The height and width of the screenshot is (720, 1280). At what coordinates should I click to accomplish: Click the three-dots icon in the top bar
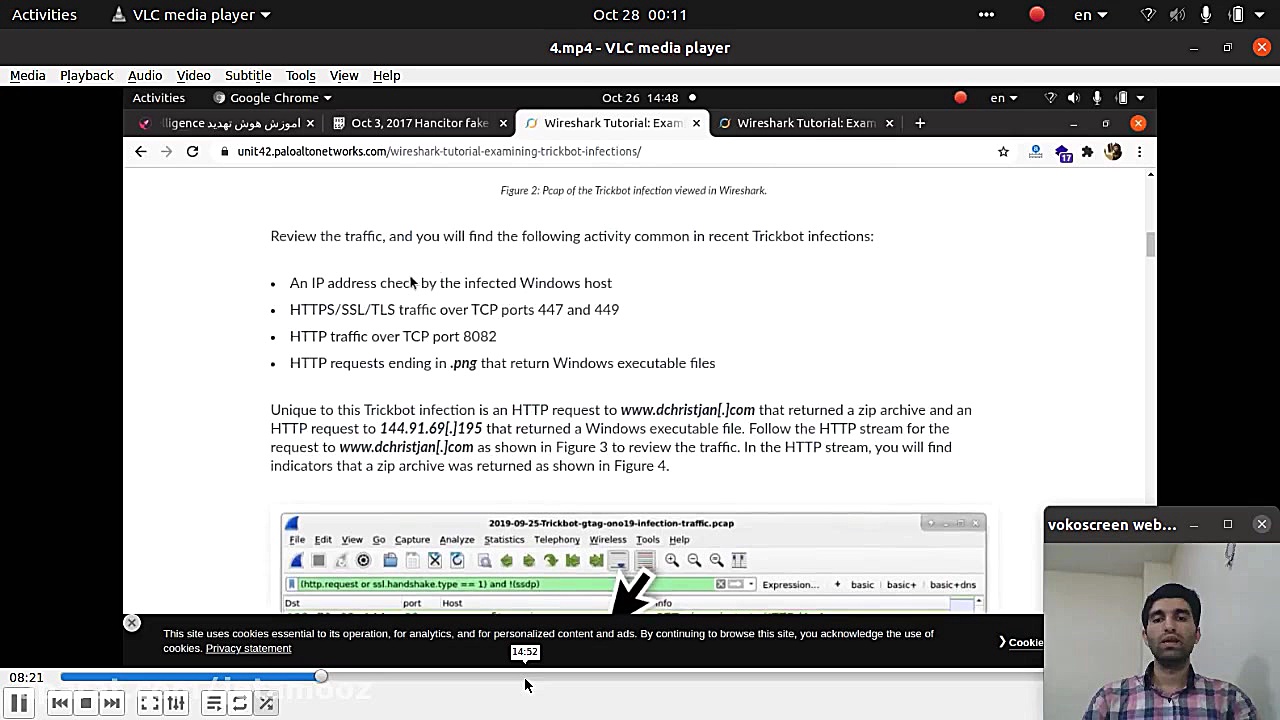(987, 14)
